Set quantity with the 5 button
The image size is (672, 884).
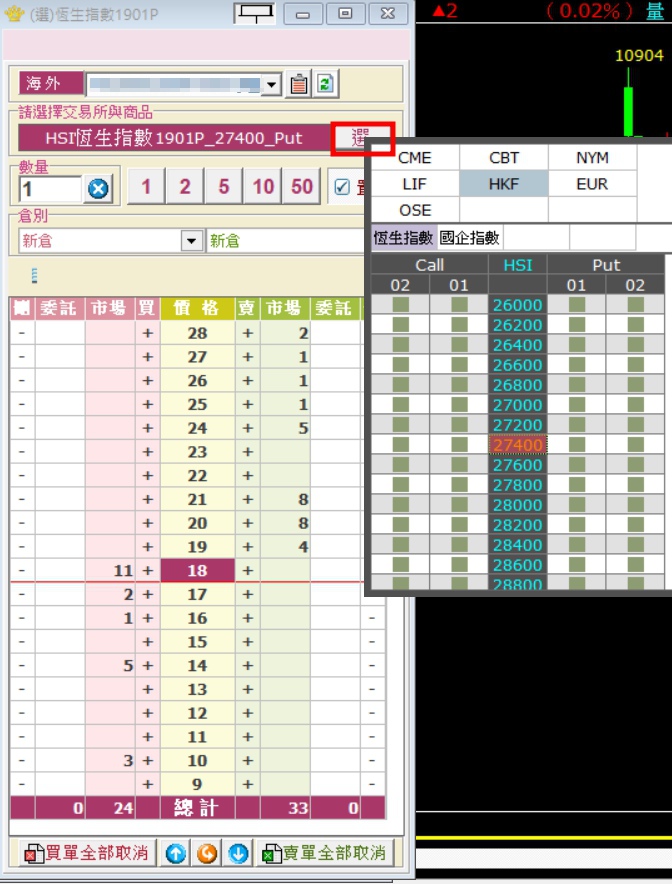224,187
